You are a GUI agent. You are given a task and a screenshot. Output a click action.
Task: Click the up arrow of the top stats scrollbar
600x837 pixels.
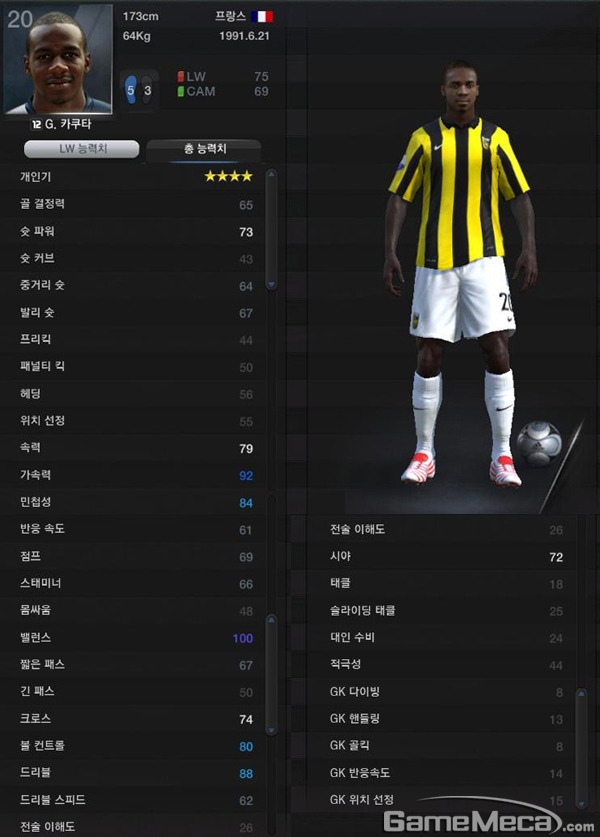[x=271, y=174]
